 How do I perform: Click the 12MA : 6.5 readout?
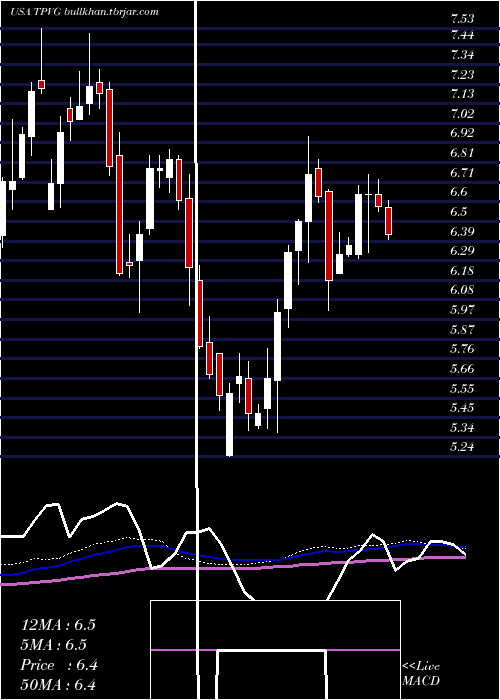(58, 625)
